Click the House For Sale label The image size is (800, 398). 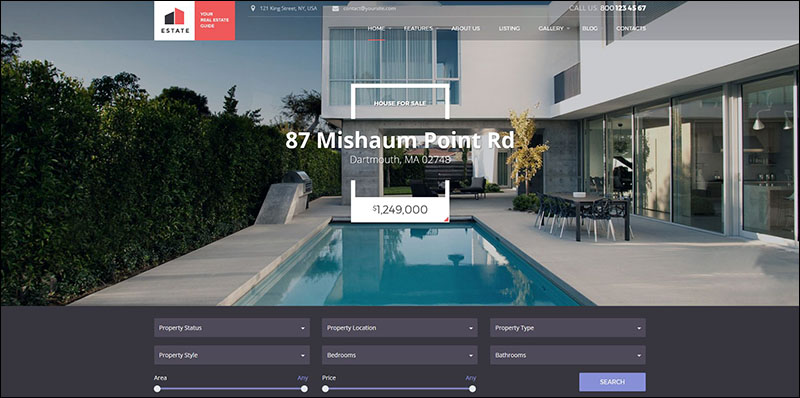point(400,103)
